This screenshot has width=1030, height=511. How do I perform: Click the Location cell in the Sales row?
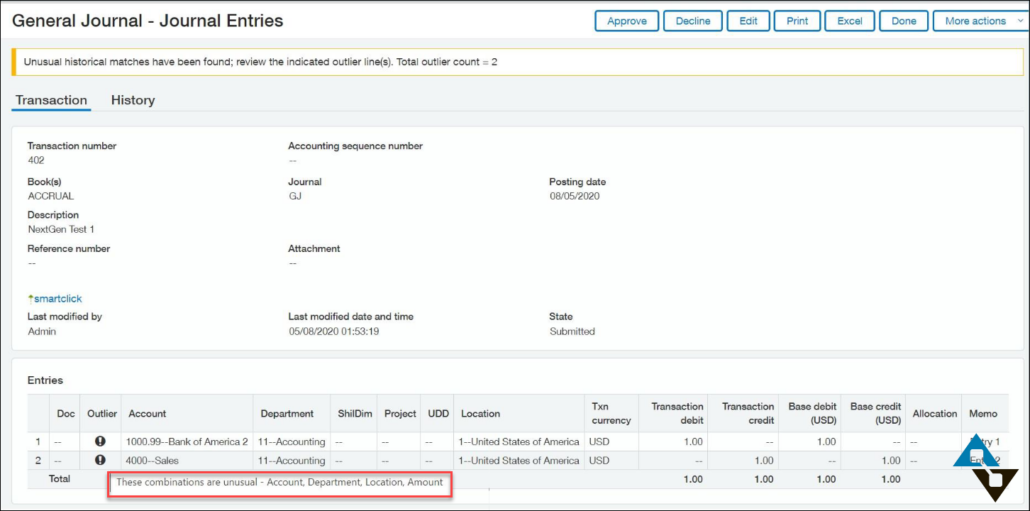pos(520,460)
